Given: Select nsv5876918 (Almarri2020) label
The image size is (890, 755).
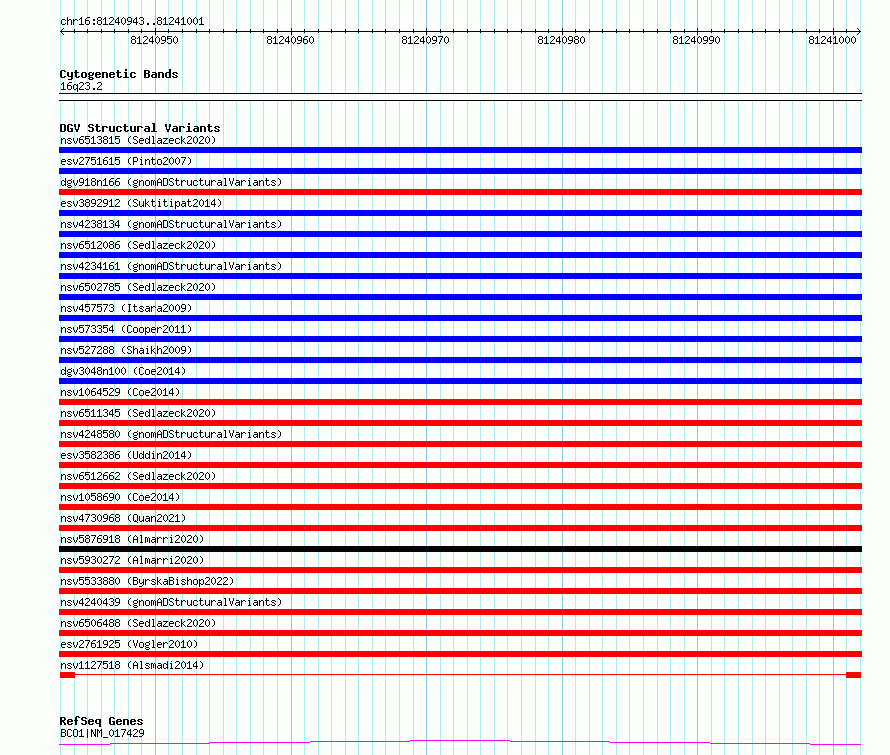Looking at the screenshot, I should point(132,539).
